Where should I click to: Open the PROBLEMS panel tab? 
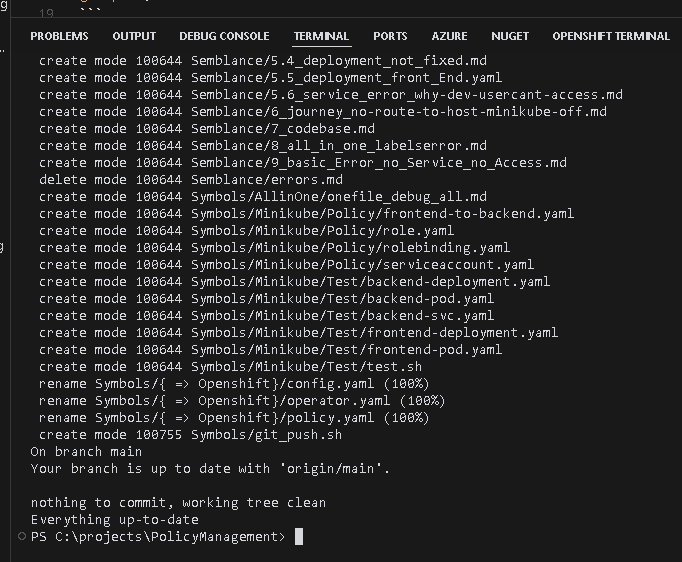[59, 36]
